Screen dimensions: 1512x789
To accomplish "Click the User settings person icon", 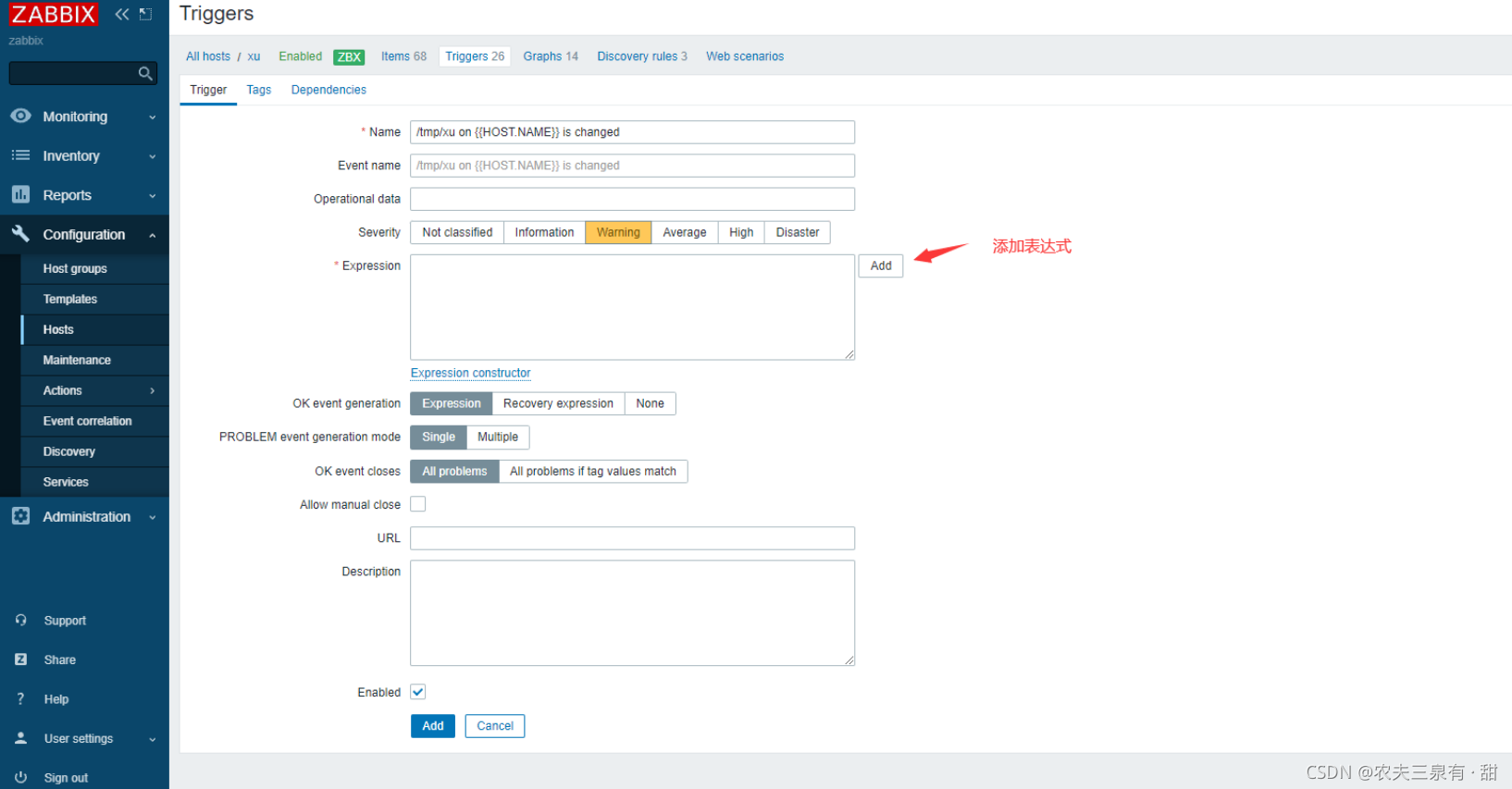I will 20,738.
